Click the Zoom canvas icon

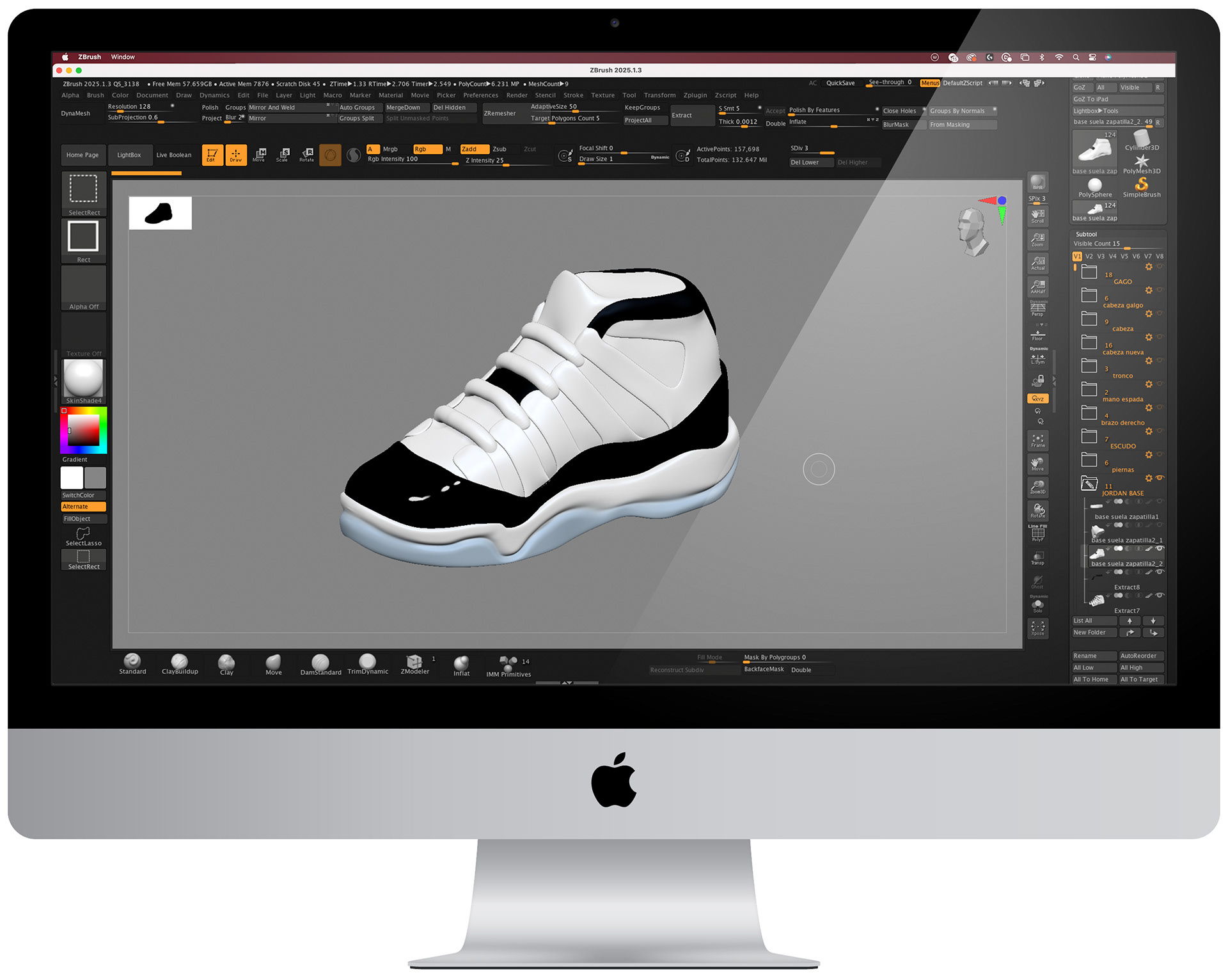tap(1037, 240)
